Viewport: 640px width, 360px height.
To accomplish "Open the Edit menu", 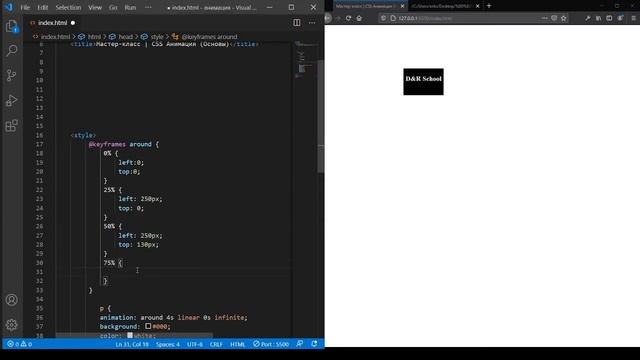I will tap(42, 7).
